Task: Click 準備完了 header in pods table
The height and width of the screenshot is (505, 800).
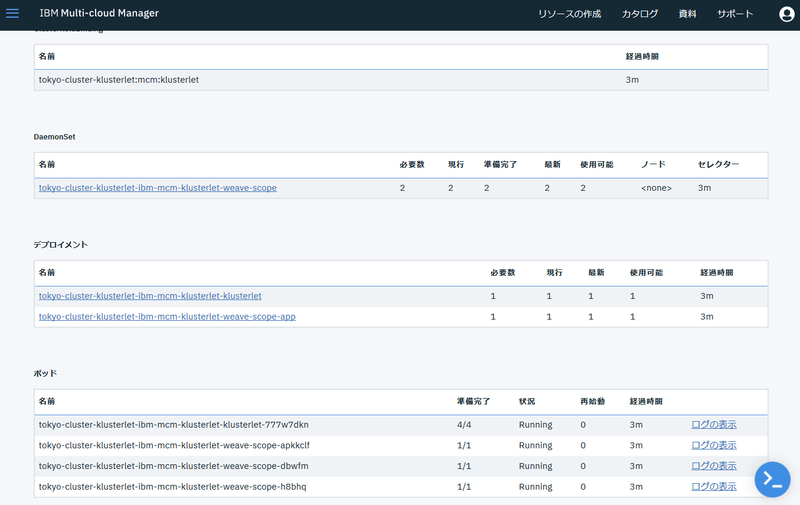Action: pyautogui.click(x=473, y=401)
